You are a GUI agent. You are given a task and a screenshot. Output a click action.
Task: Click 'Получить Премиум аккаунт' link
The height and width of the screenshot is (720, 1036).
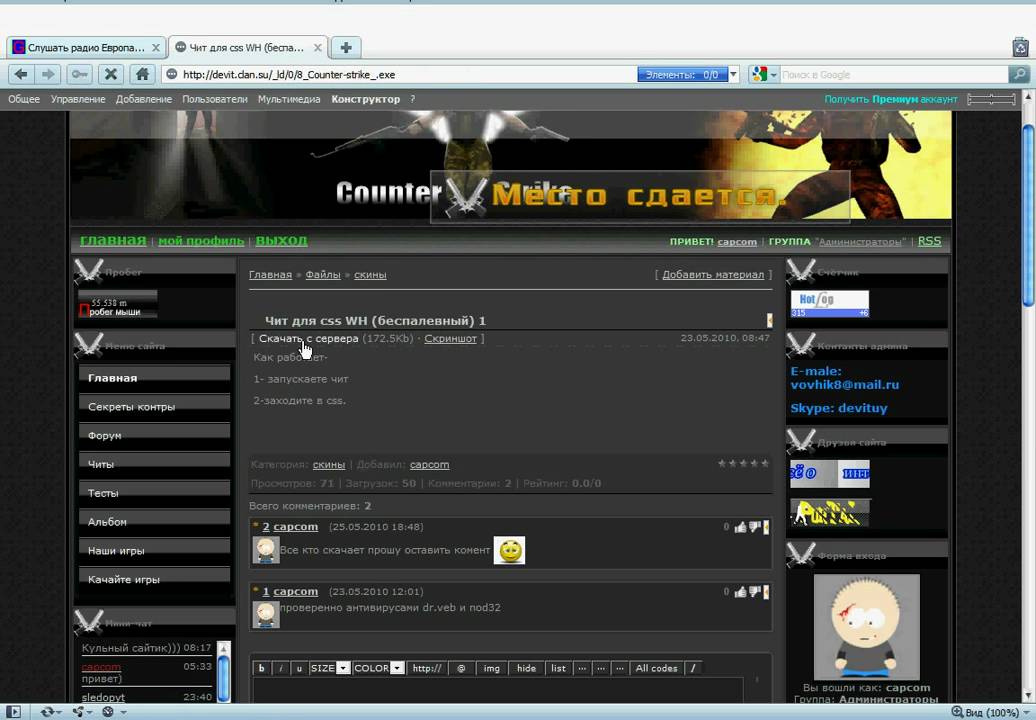pyautogui.click(x=891, y=99)
